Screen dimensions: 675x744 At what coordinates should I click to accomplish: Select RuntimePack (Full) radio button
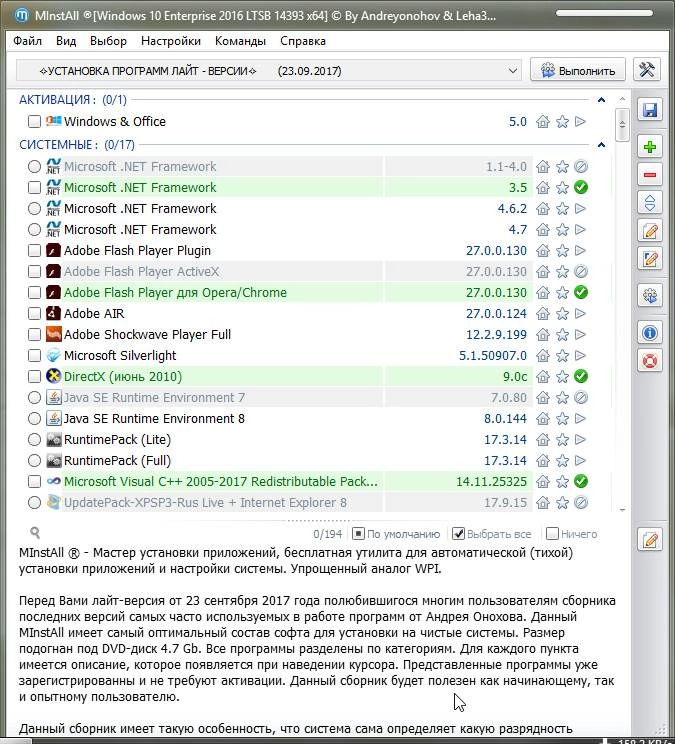[34, 460]
